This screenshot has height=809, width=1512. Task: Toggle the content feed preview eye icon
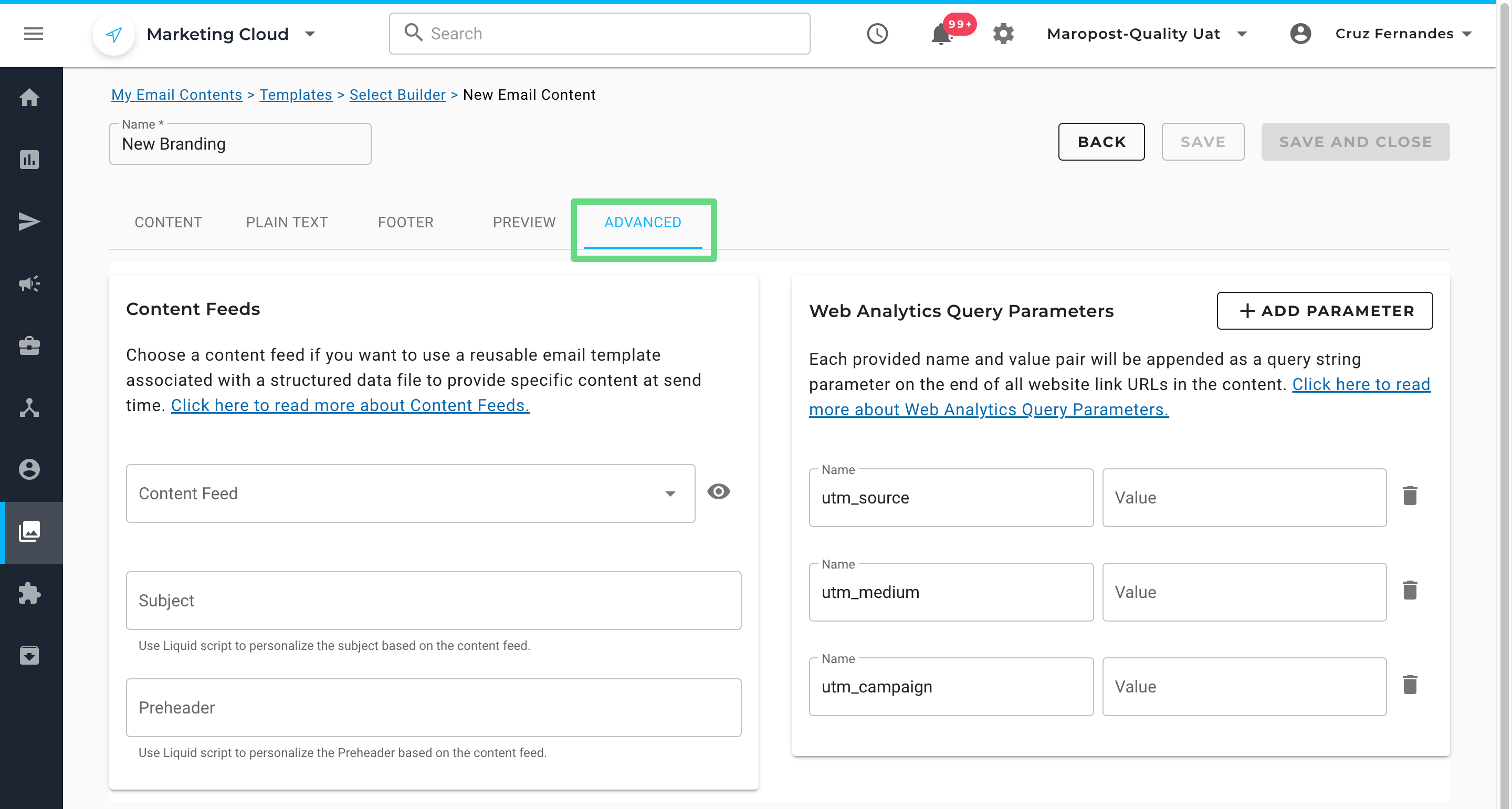718,491
